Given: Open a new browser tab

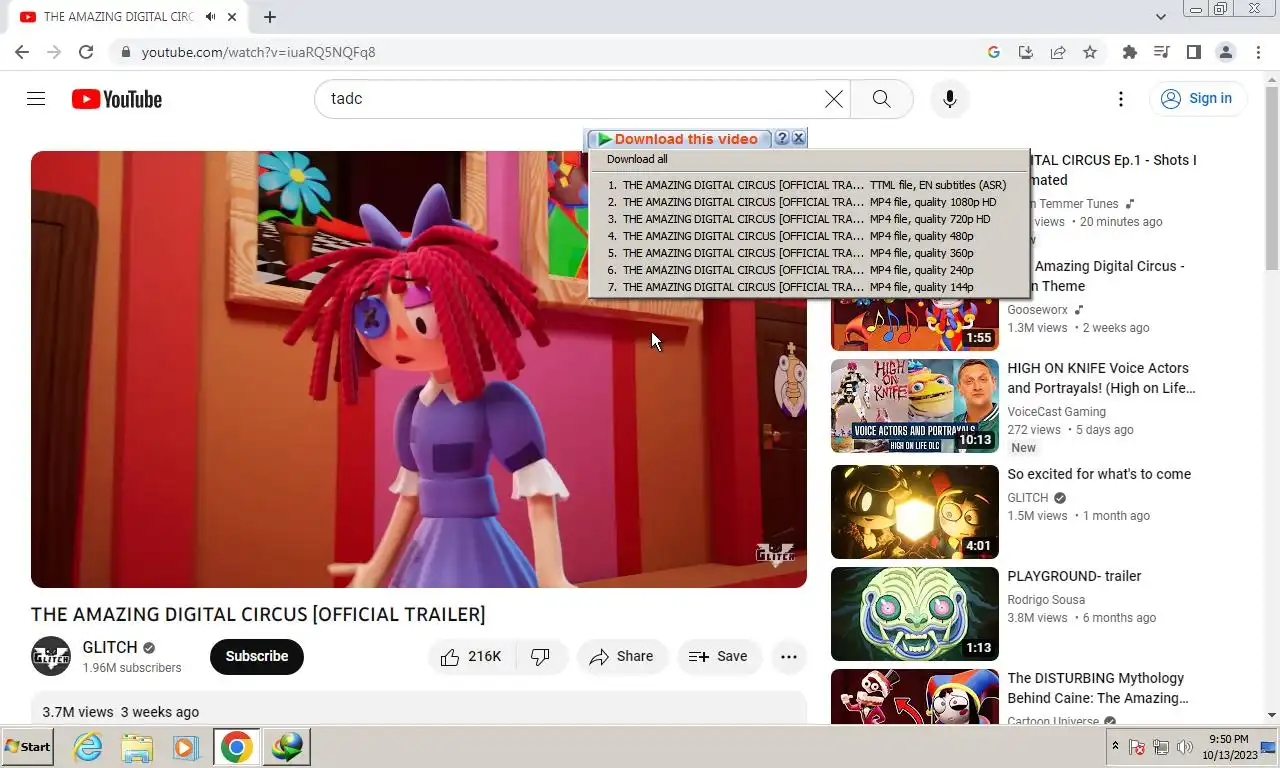Looking at the screenshot, I should point(270,17).
